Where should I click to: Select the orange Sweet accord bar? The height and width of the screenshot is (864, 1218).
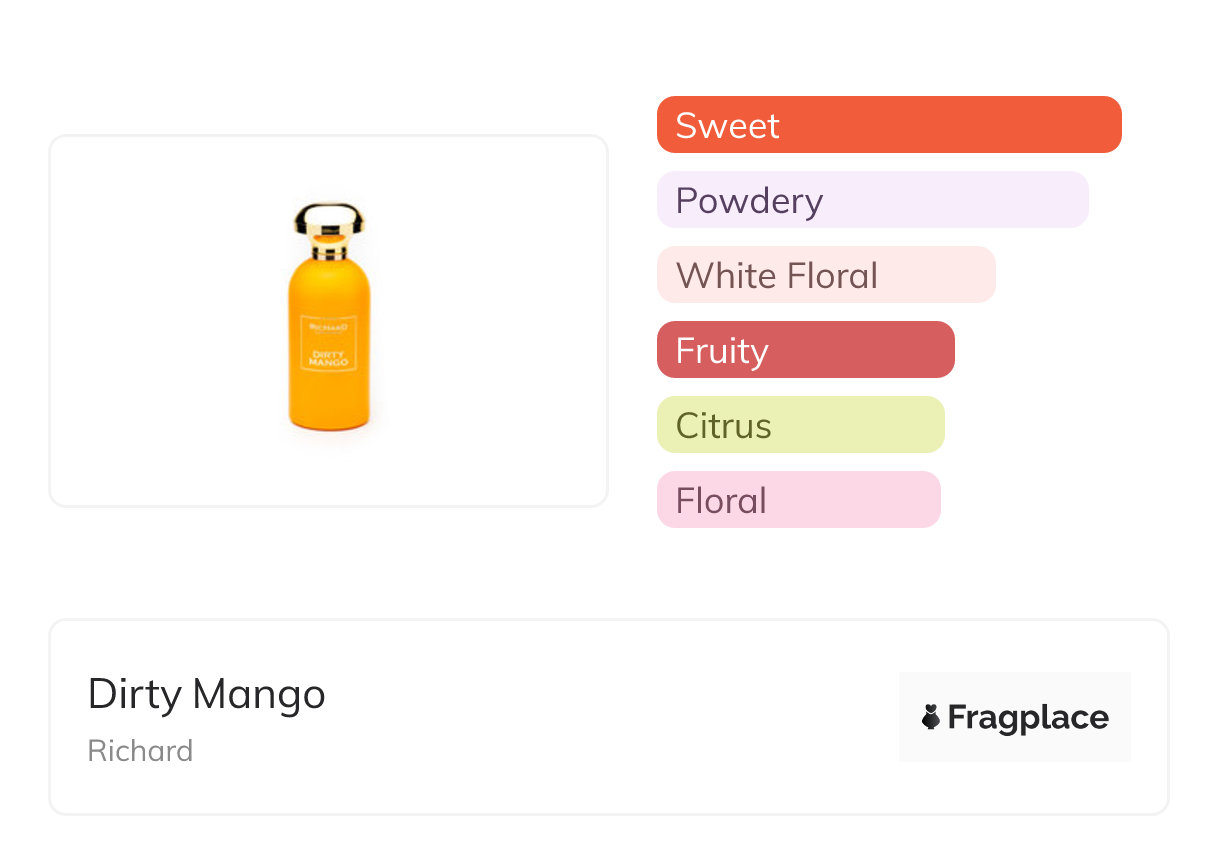point(889,125)
